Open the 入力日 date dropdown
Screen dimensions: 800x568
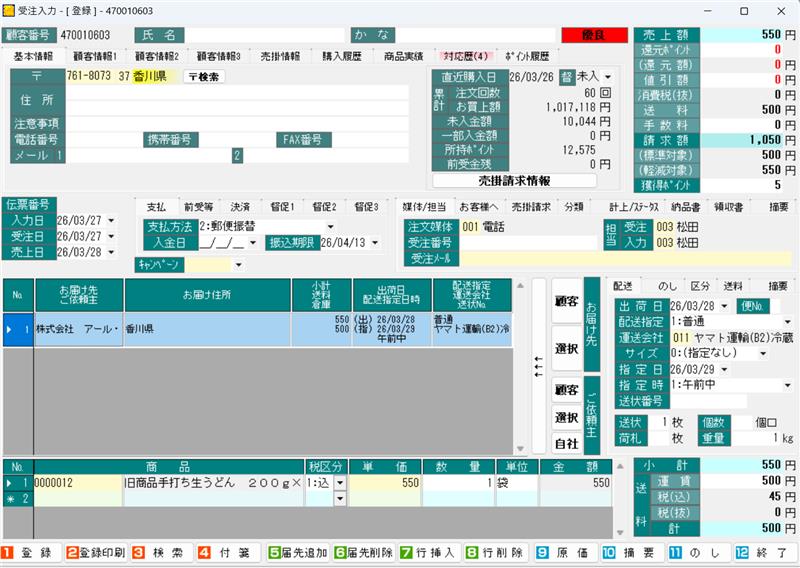click(111, 221)
